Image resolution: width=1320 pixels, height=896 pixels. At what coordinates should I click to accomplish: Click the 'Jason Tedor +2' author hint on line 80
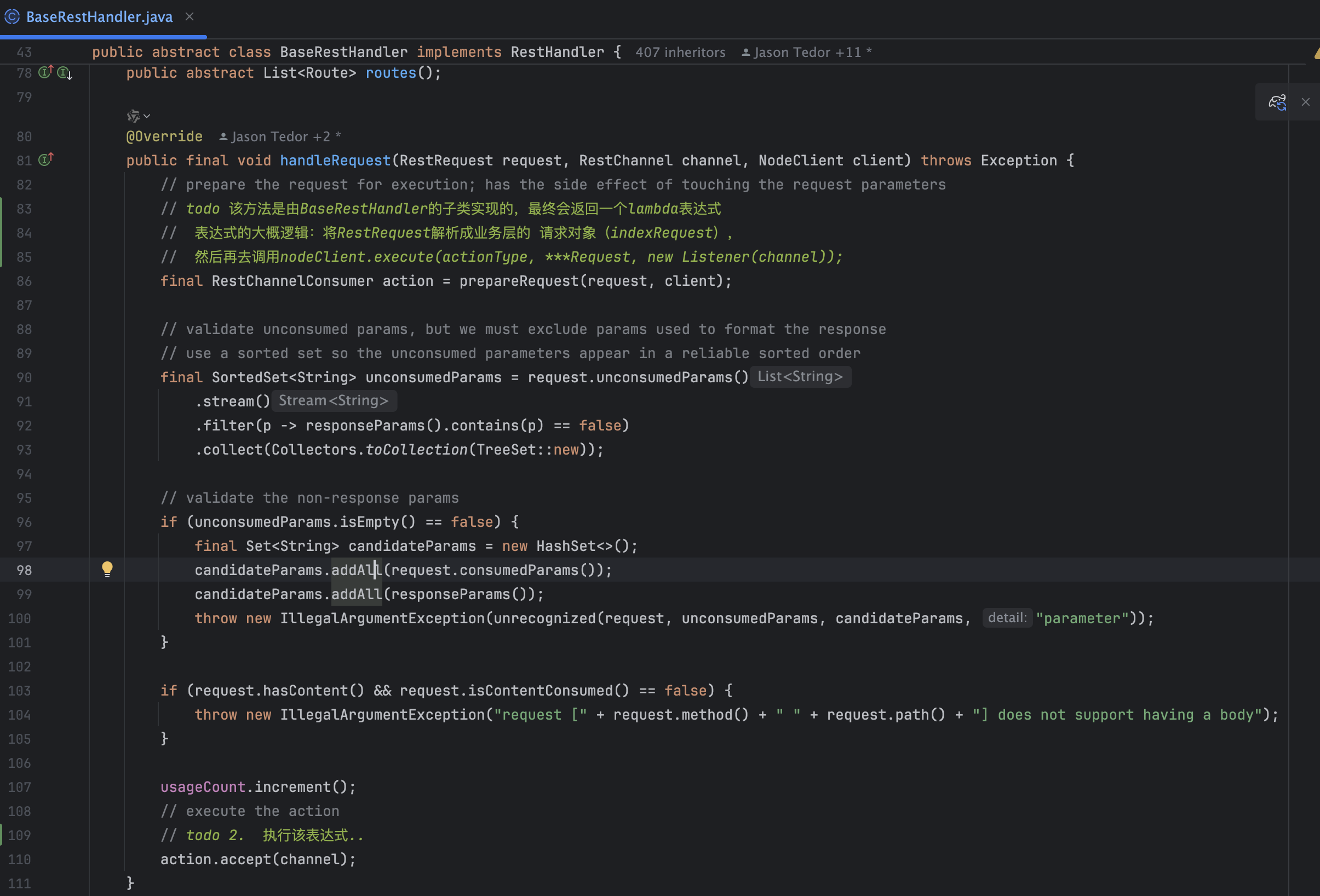280,137
